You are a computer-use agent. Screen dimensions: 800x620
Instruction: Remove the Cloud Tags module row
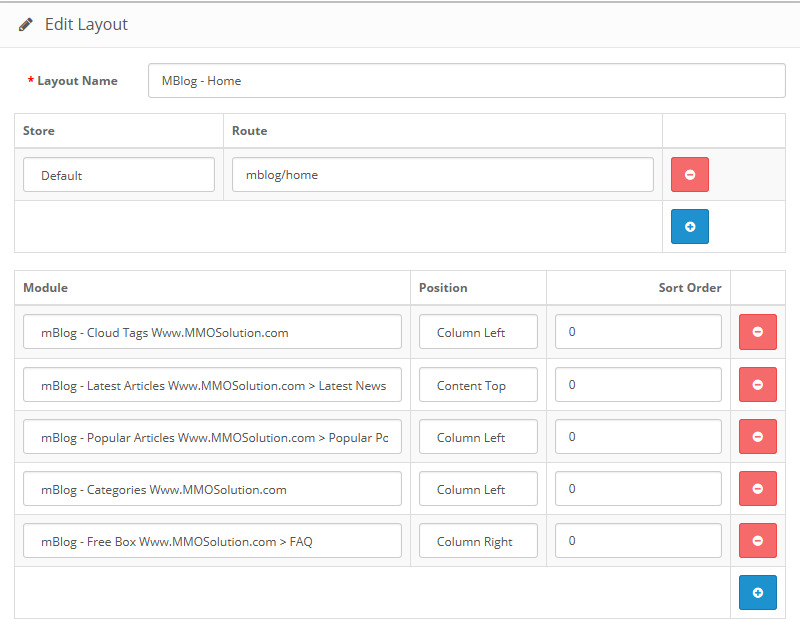pos(757,332)
